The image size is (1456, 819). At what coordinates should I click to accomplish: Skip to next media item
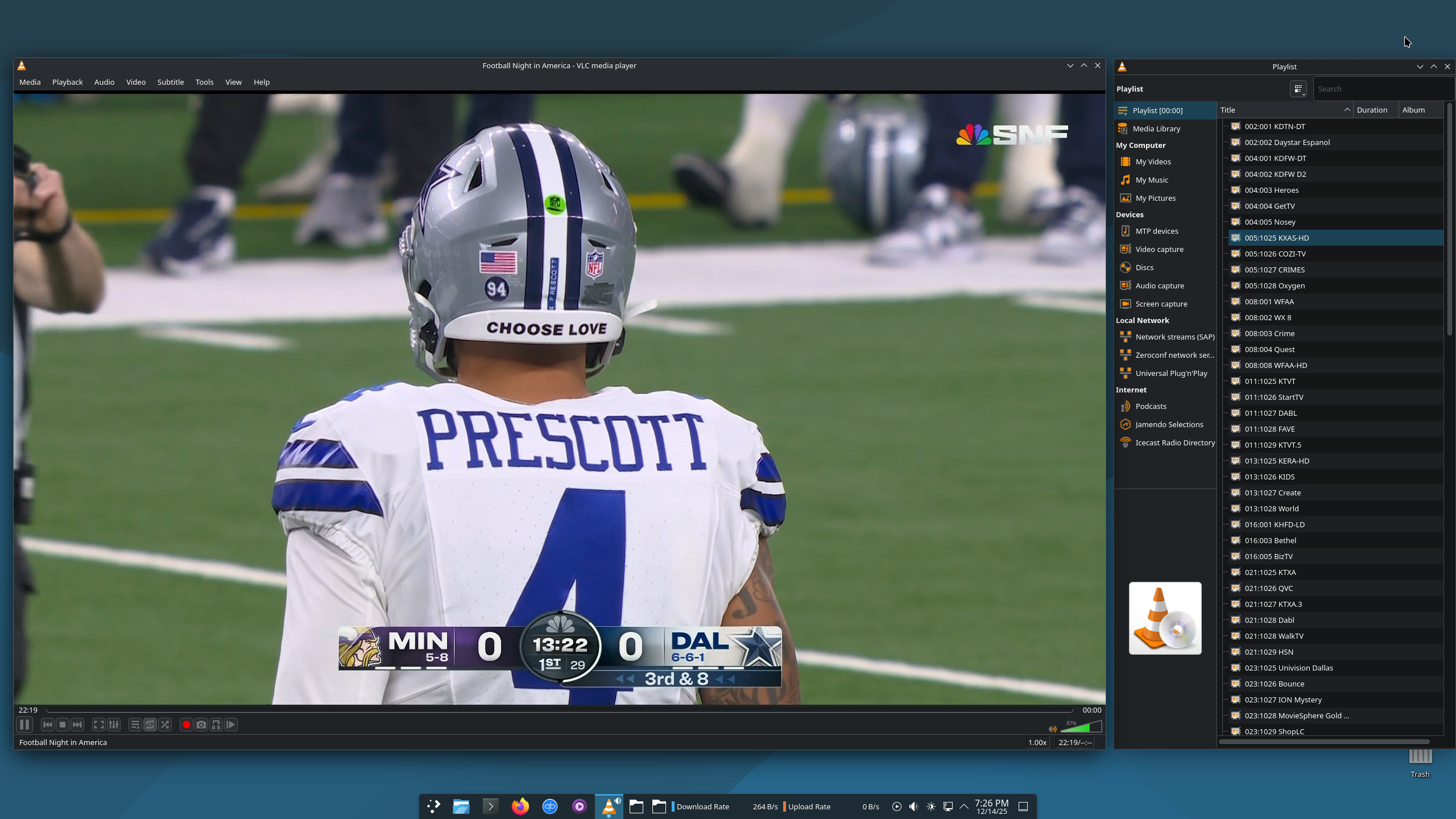coord(77,725)
